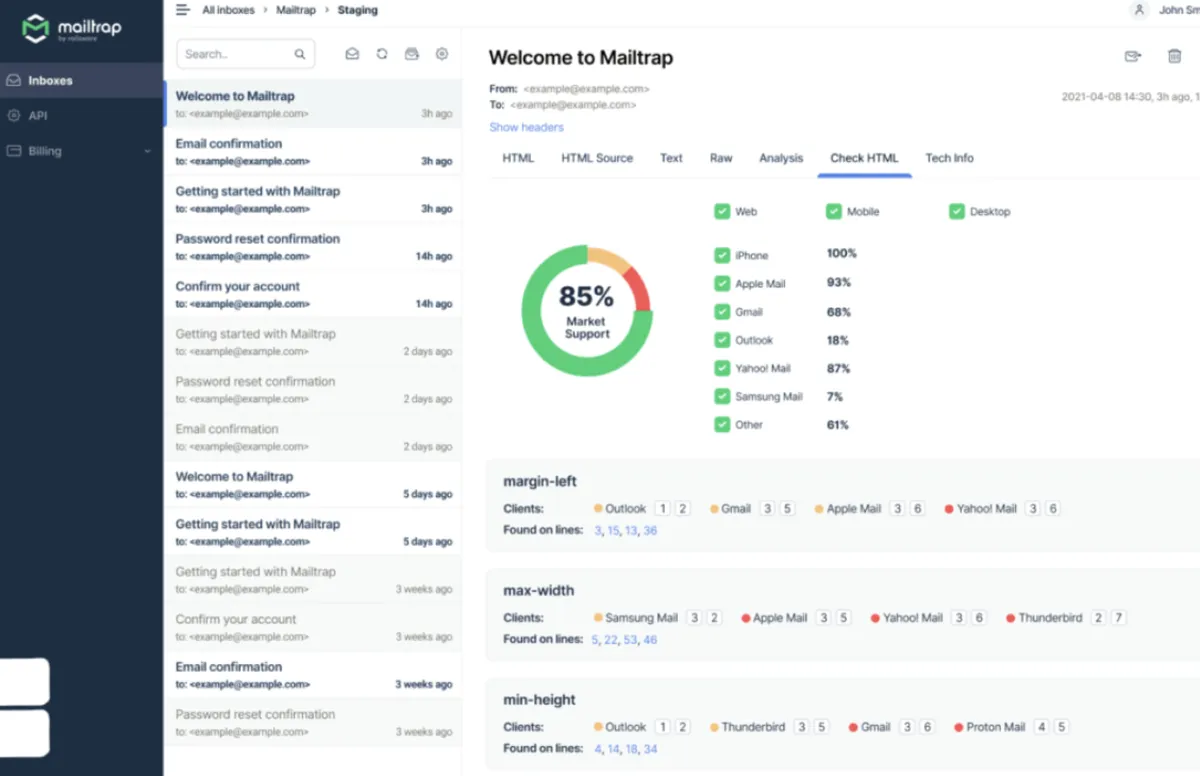Open the Raw tab
The width and height of the screenshot is (1200, 776).
click(721, 158)
